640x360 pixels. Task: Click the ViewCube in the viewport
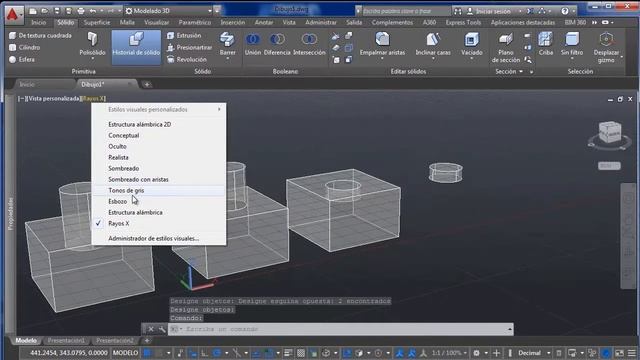tap(609, 133)
